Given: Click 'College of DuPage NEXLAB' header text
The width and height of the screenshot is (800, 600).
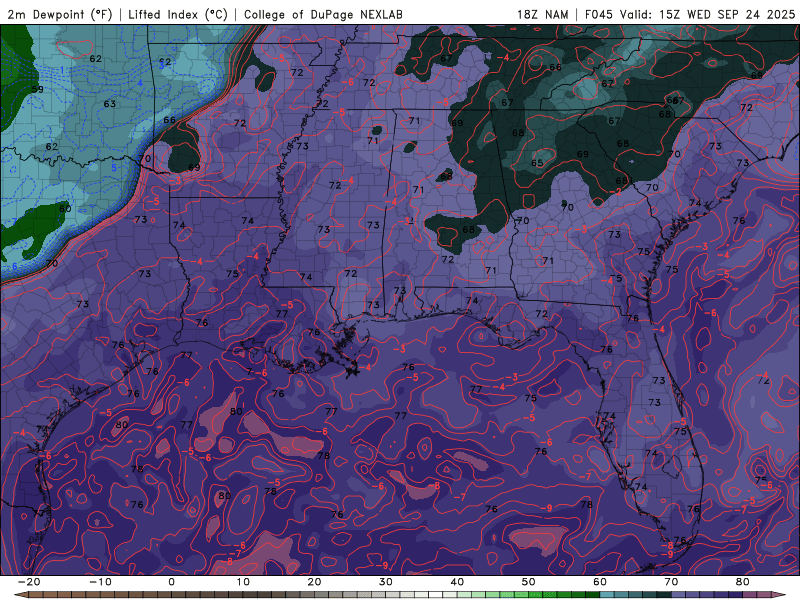Looking at the screenshot, I should (323, 14).
